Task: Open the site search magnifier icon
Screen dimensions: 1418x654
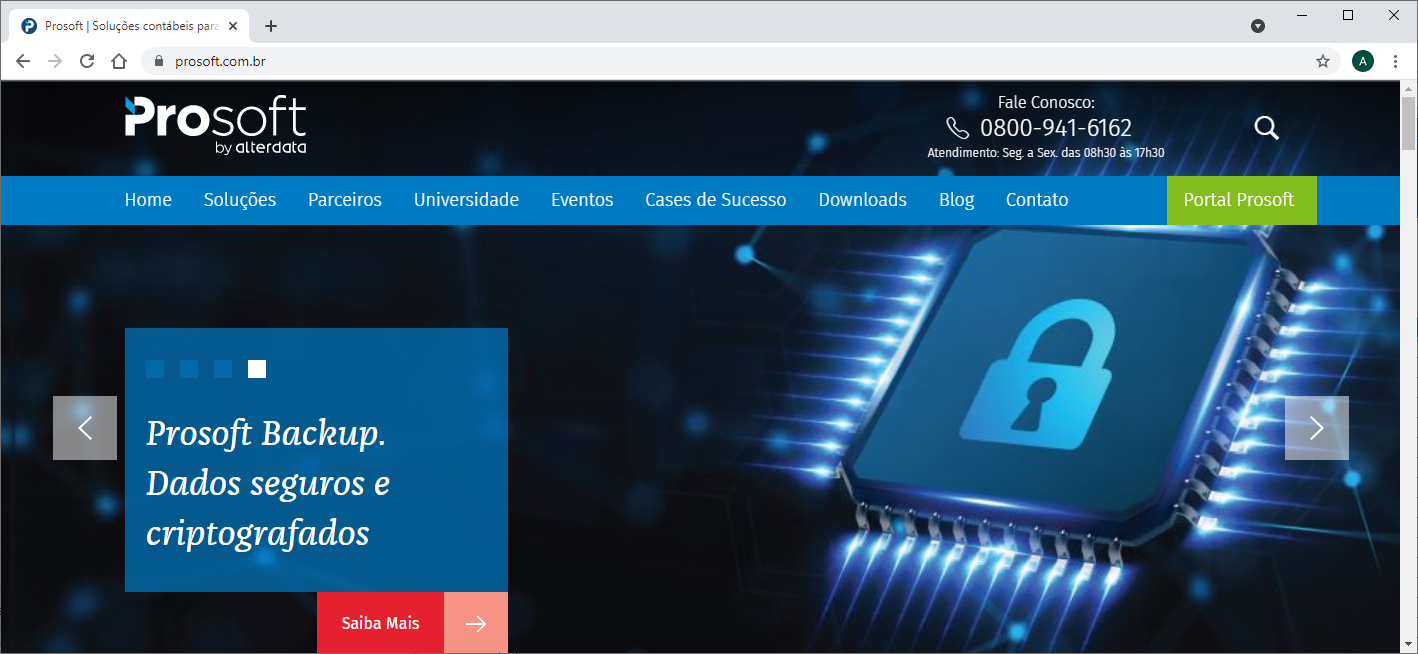Action: (1266, 127)
